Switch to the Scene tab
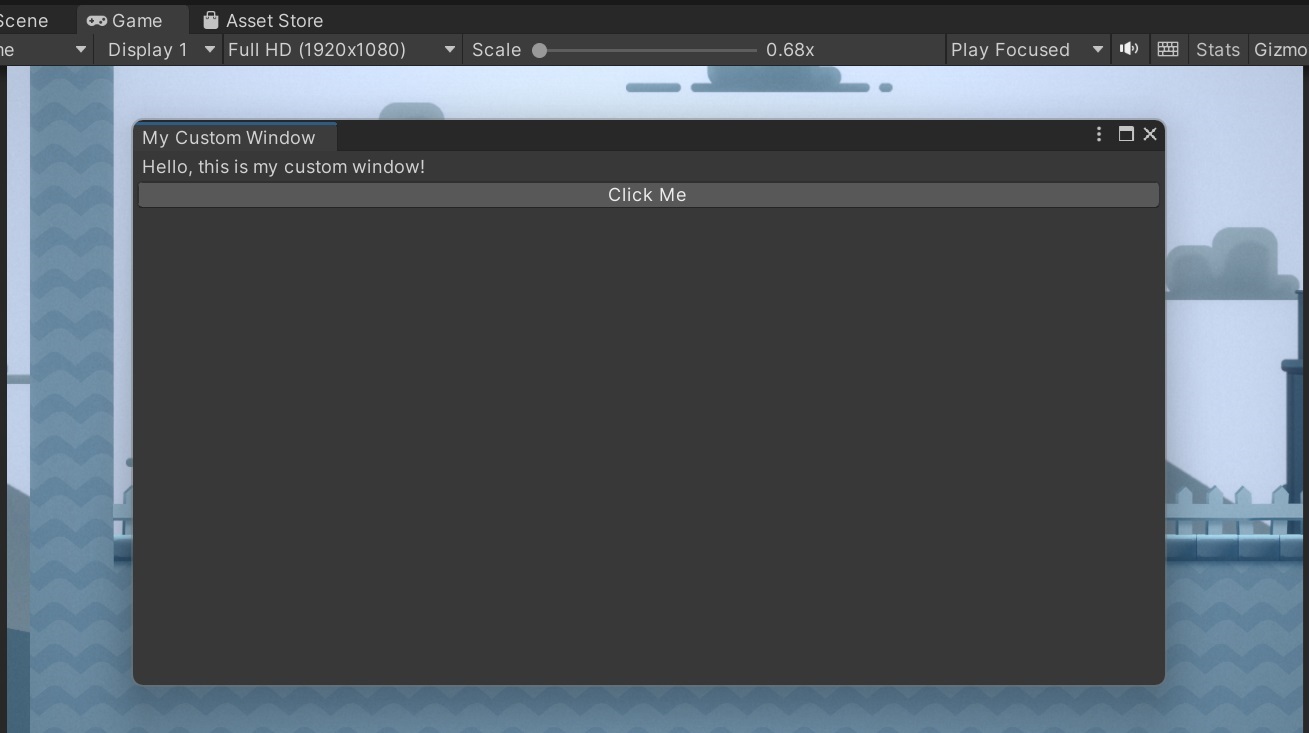The height and width of the screenshot is (733, 1309). (24, 20)
